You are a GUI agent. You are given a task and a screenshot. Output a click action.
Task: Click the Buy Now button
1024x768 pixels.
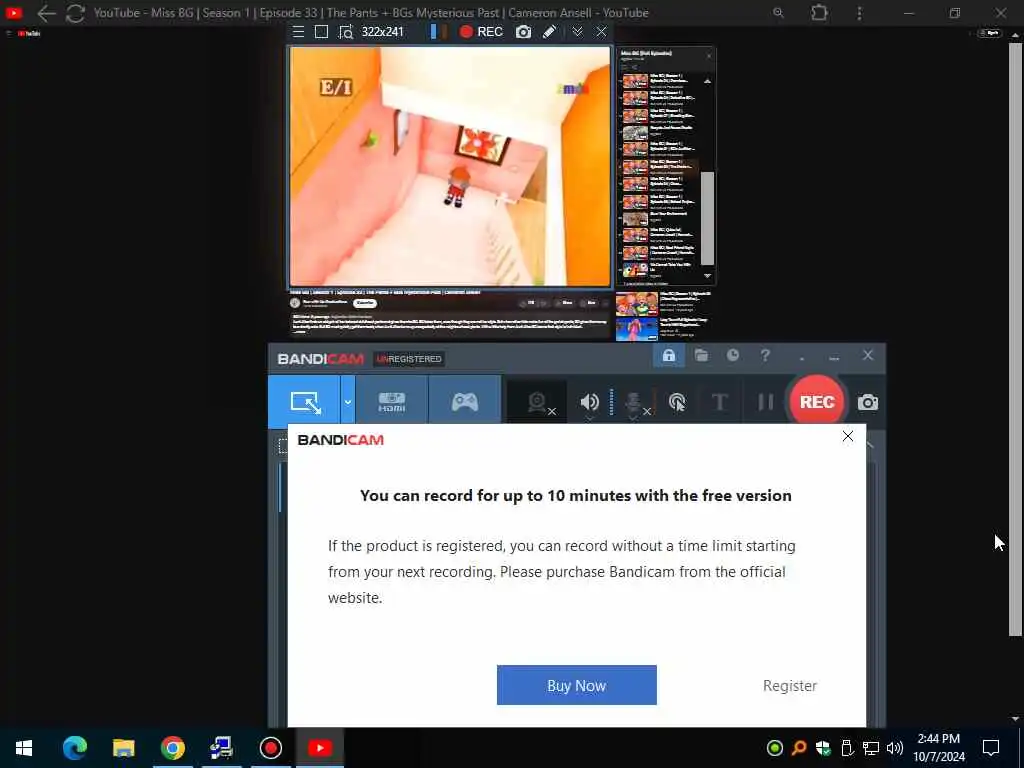tap(577, 685)
